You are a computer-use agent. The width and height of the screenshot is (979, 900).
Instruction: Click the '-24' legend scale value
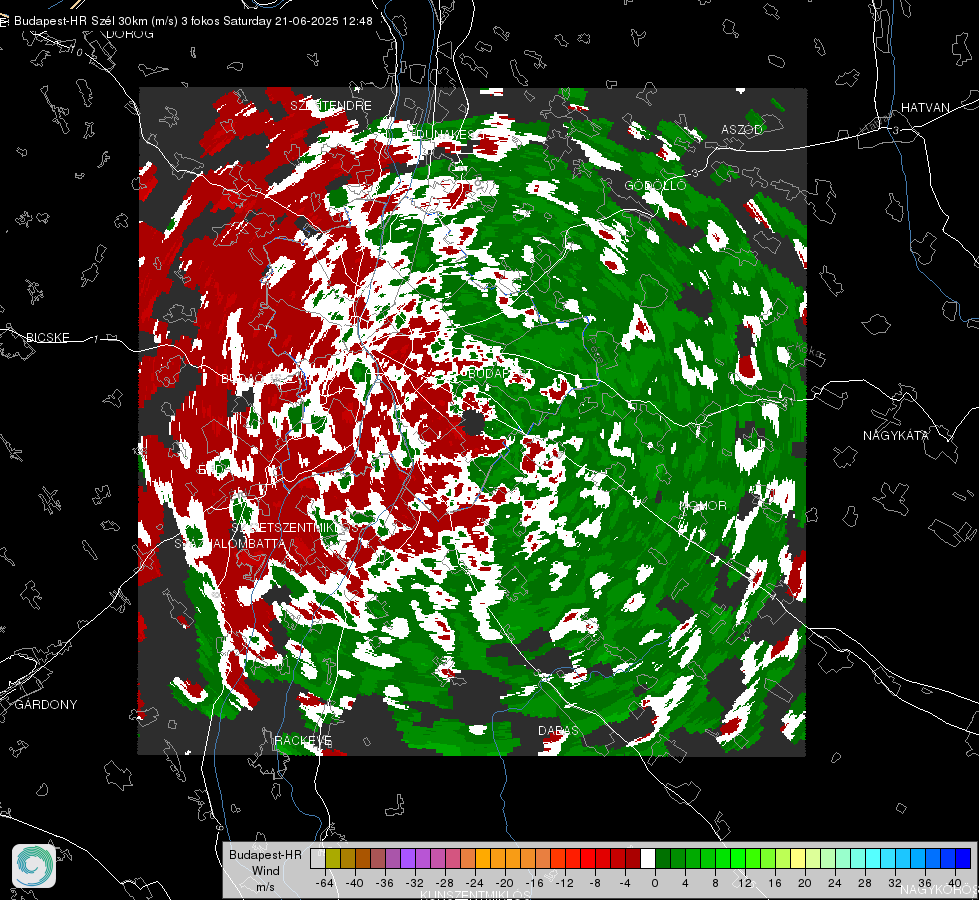(475, 883)
